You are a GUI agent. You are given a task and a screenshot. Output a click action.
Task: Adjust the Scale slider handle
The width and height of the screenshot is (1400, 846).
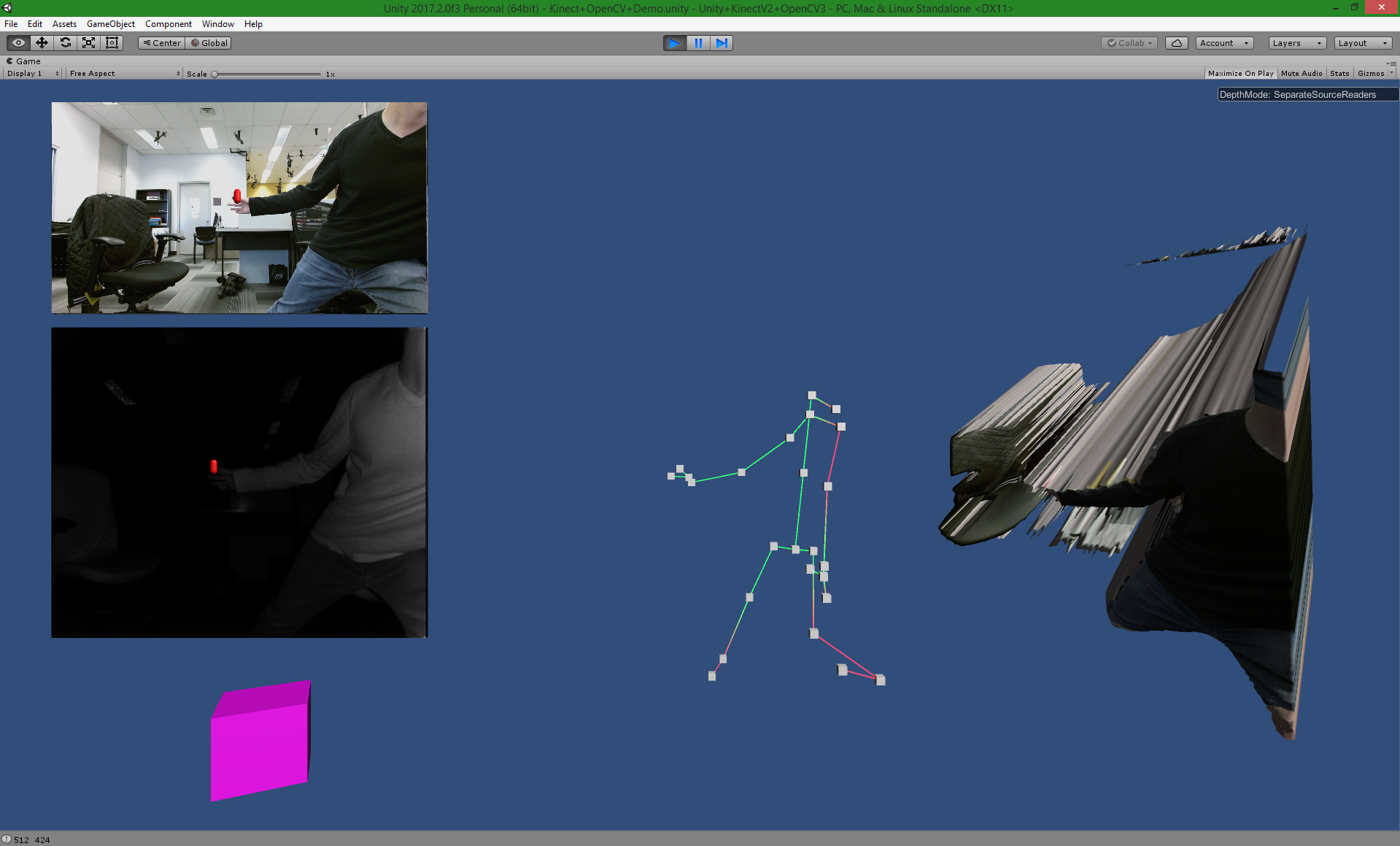point(214,74)
